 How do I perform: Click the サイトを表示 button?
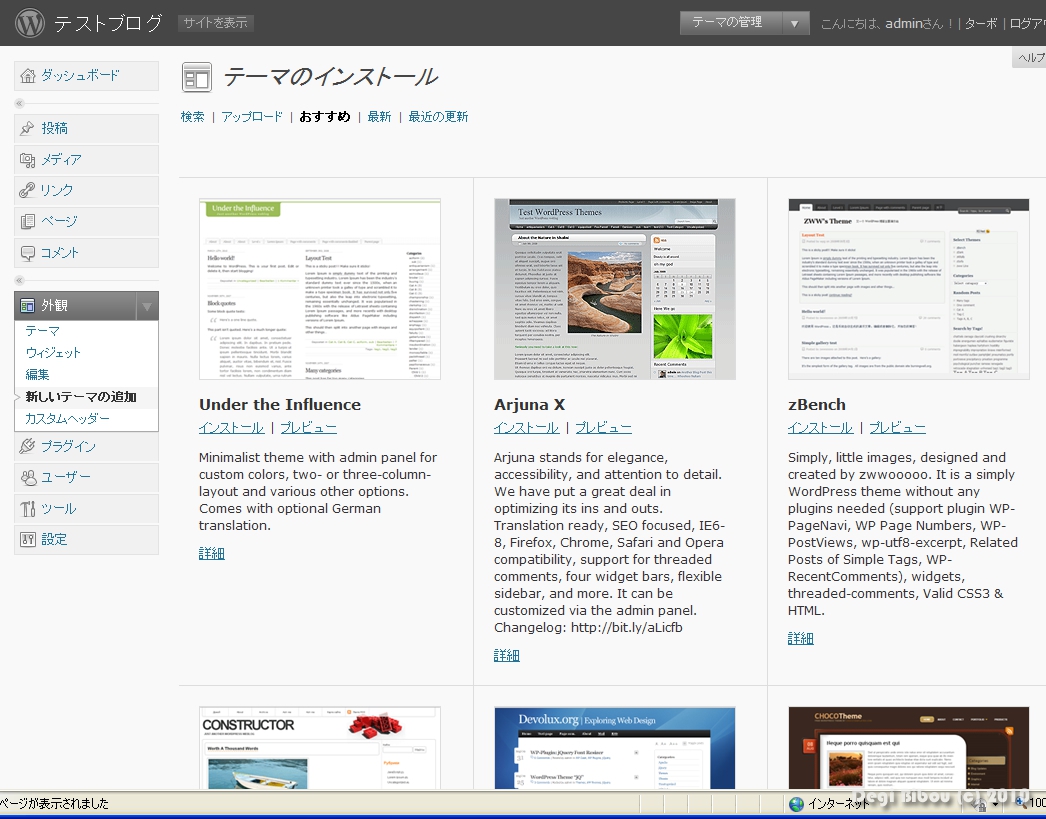pyautogui.click(x=215, y=23)
